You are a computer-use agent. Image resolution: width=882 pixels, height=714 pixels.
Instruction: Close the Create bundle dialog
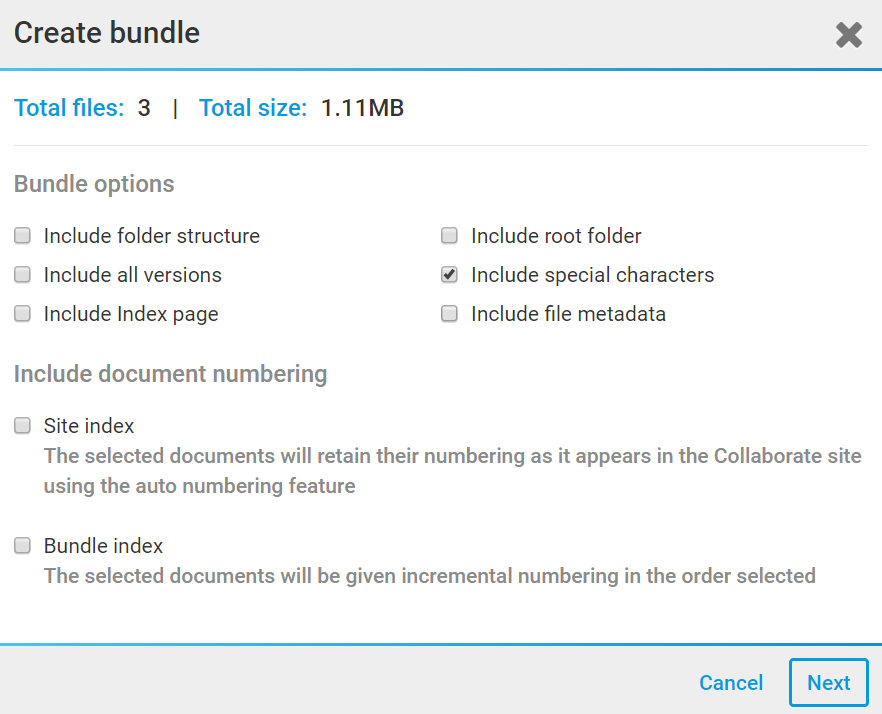849,35
